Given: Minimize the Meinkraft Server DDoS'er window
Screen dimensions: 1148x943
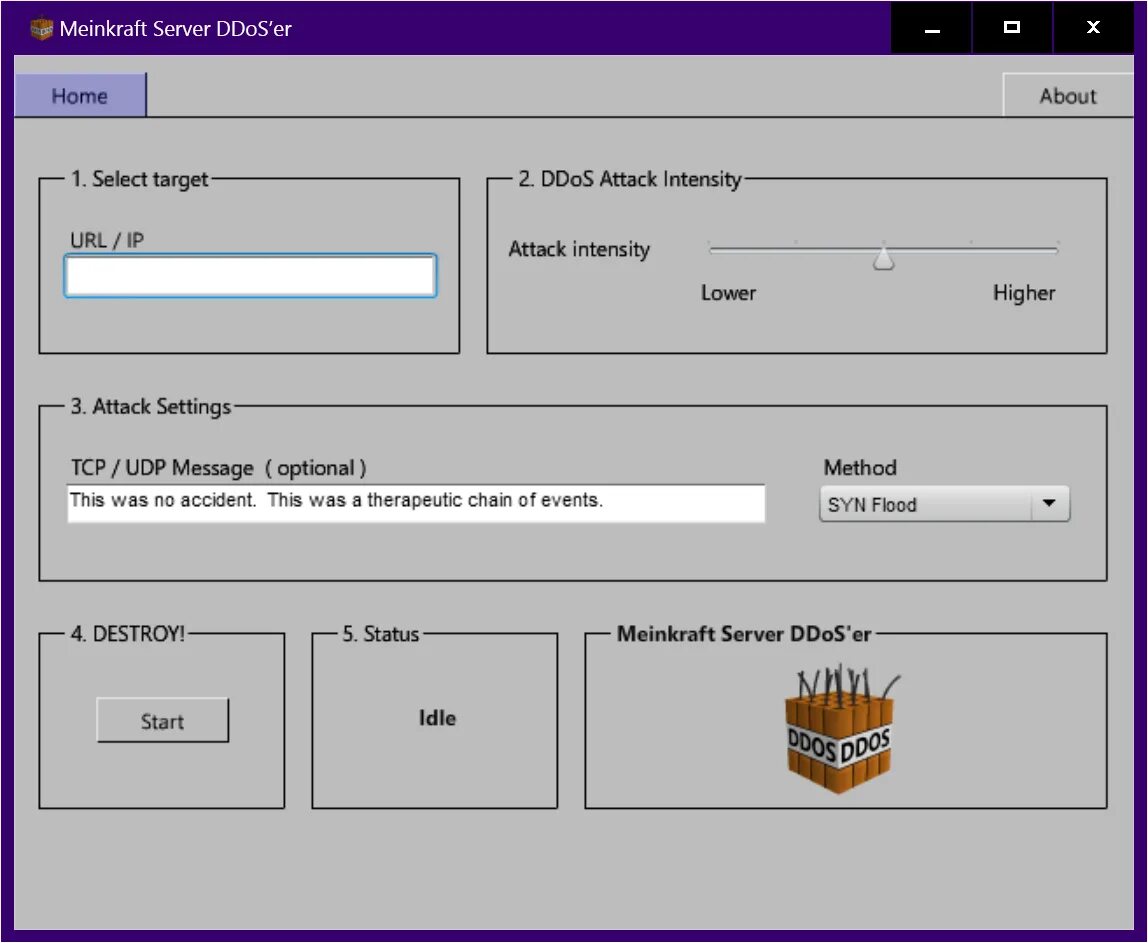Looking at the screenshot, I should [931, 28].
